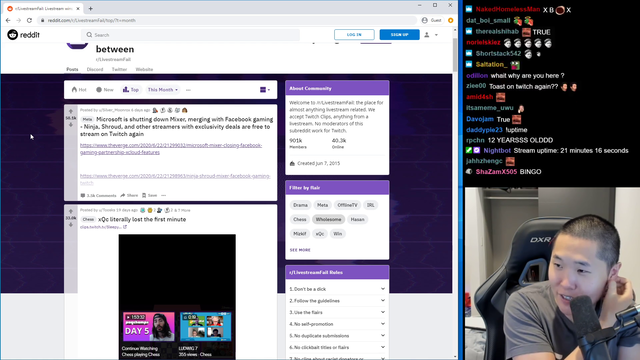This screenshot has width=640, height=360.
Task: Share the Mixer shutdown post
Action: click(129, 196)
